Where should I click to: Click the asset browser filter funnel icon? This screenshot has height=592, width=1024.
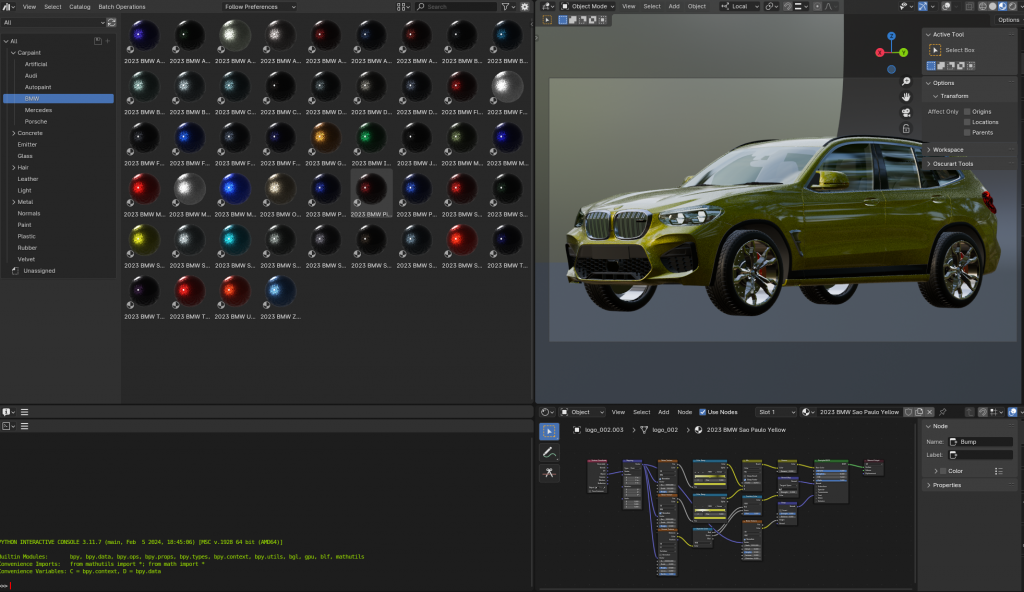[x=507, y=6]
